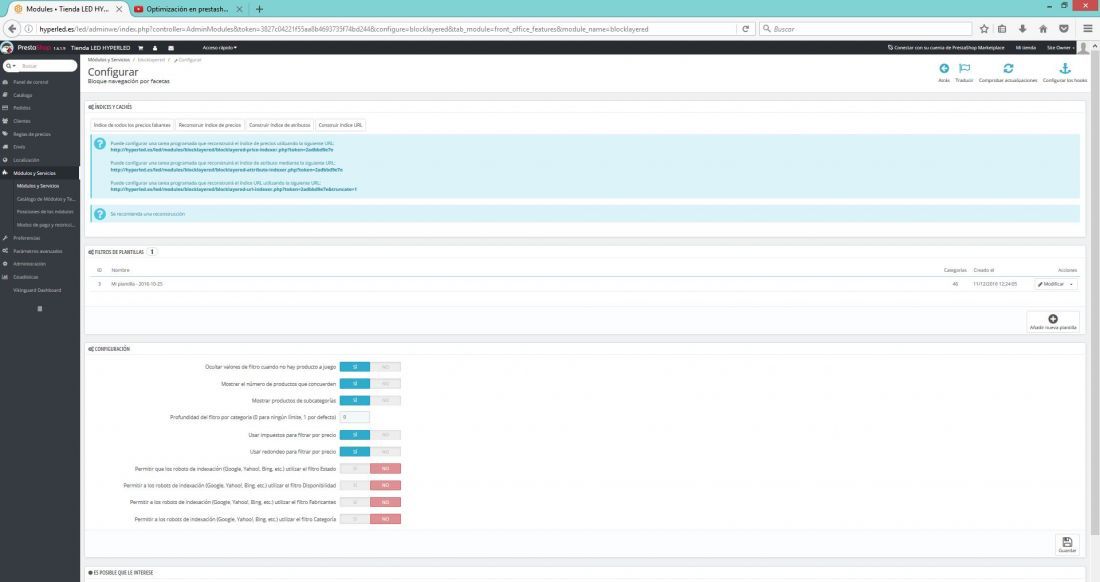
Task: Click the browser reload icon
Action: [x=746, y=29]
